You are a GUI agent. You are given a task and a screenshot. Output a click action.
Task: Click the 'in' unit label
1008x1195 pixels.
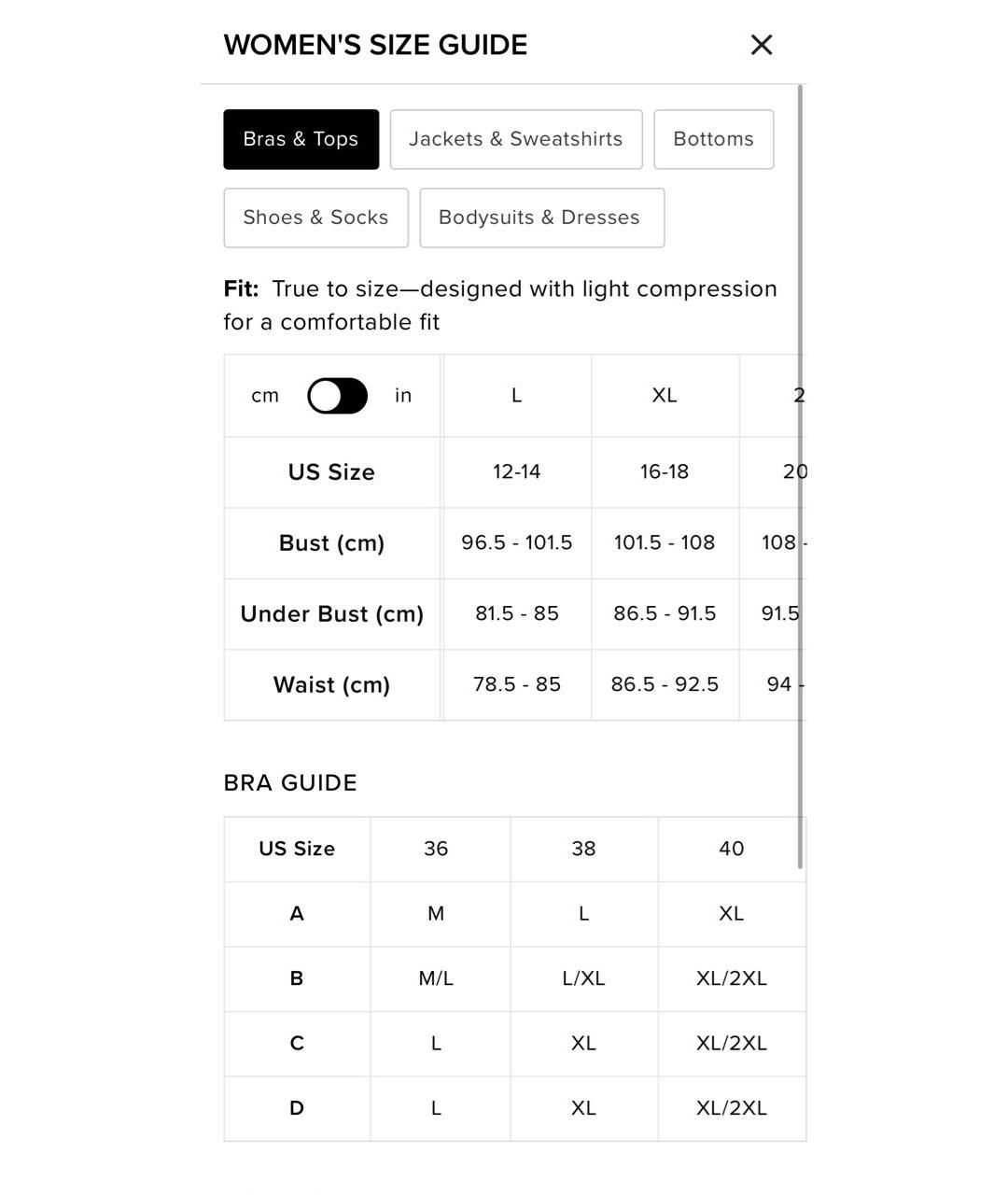[403, 396]
